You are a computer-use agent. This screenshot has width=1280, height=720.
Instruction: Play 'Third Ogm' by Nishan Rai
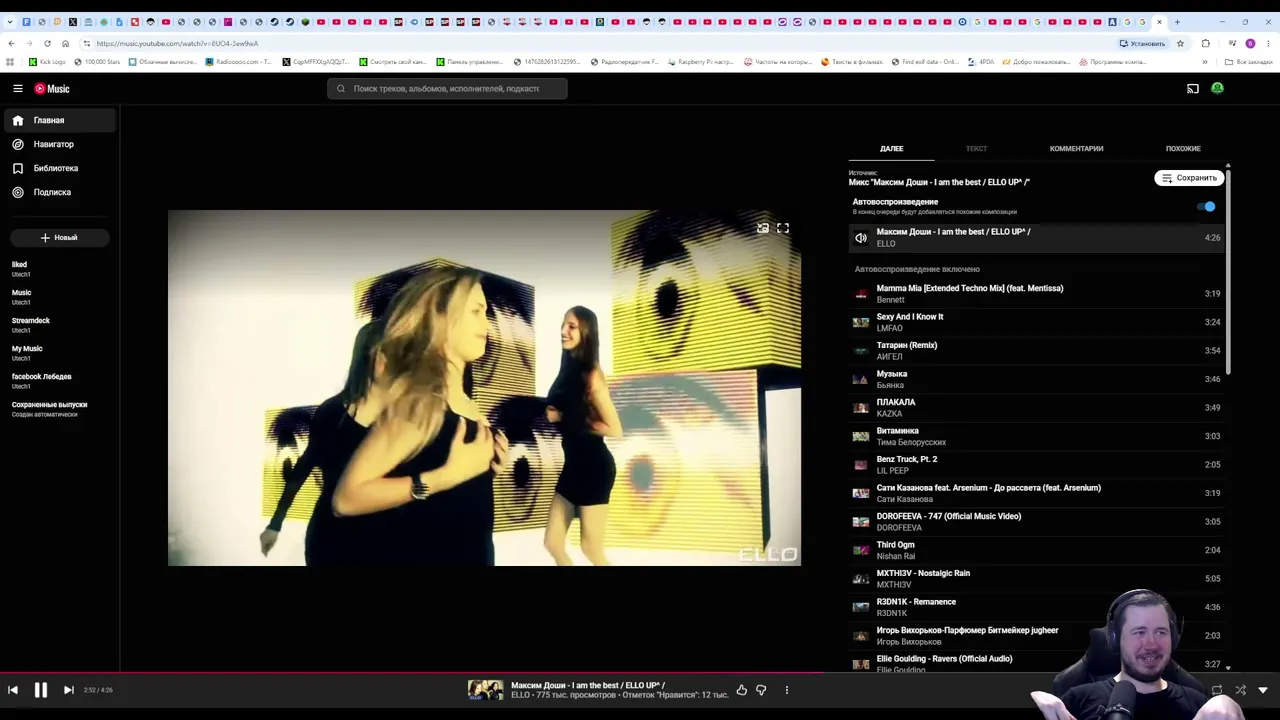[1036, 550]
